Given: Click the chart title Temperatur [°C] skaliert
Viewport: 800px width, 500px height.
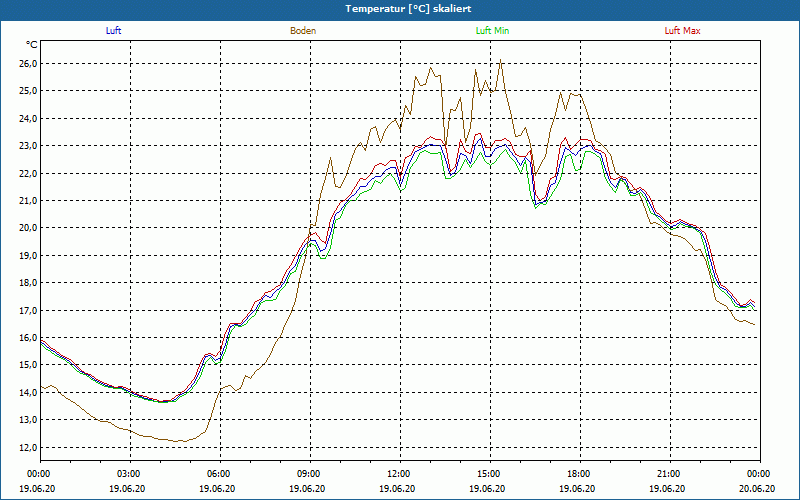Looking at the screenshot, I should click(408, 9).
